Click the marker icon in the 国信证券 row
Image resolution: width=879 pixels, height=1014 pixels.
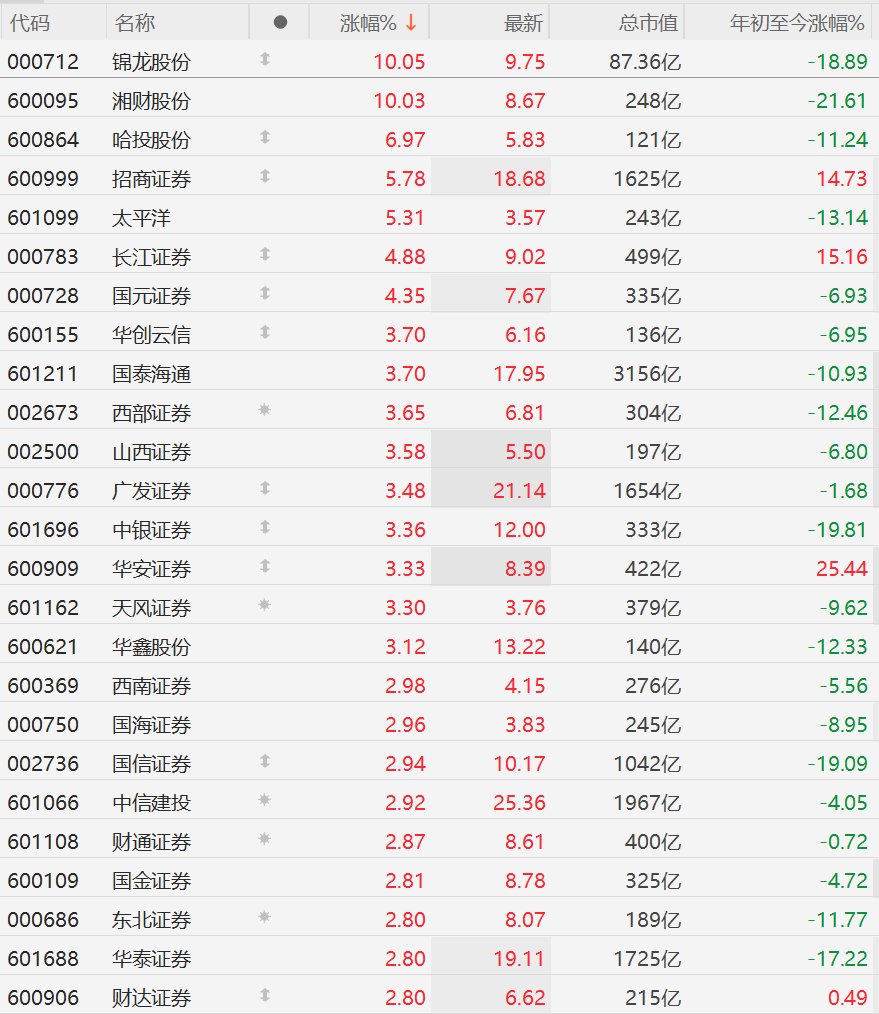265,761
